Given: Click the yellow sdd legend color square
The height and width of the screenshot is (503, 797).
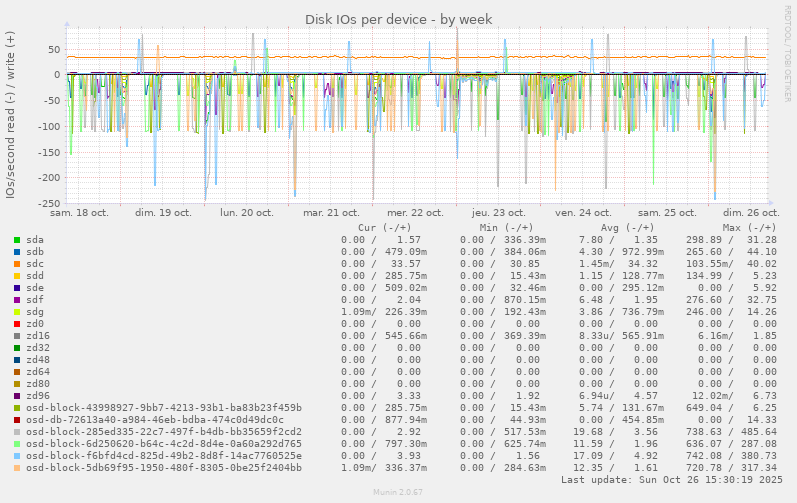Looking at the screenshot, I should (x=17, y=276).
